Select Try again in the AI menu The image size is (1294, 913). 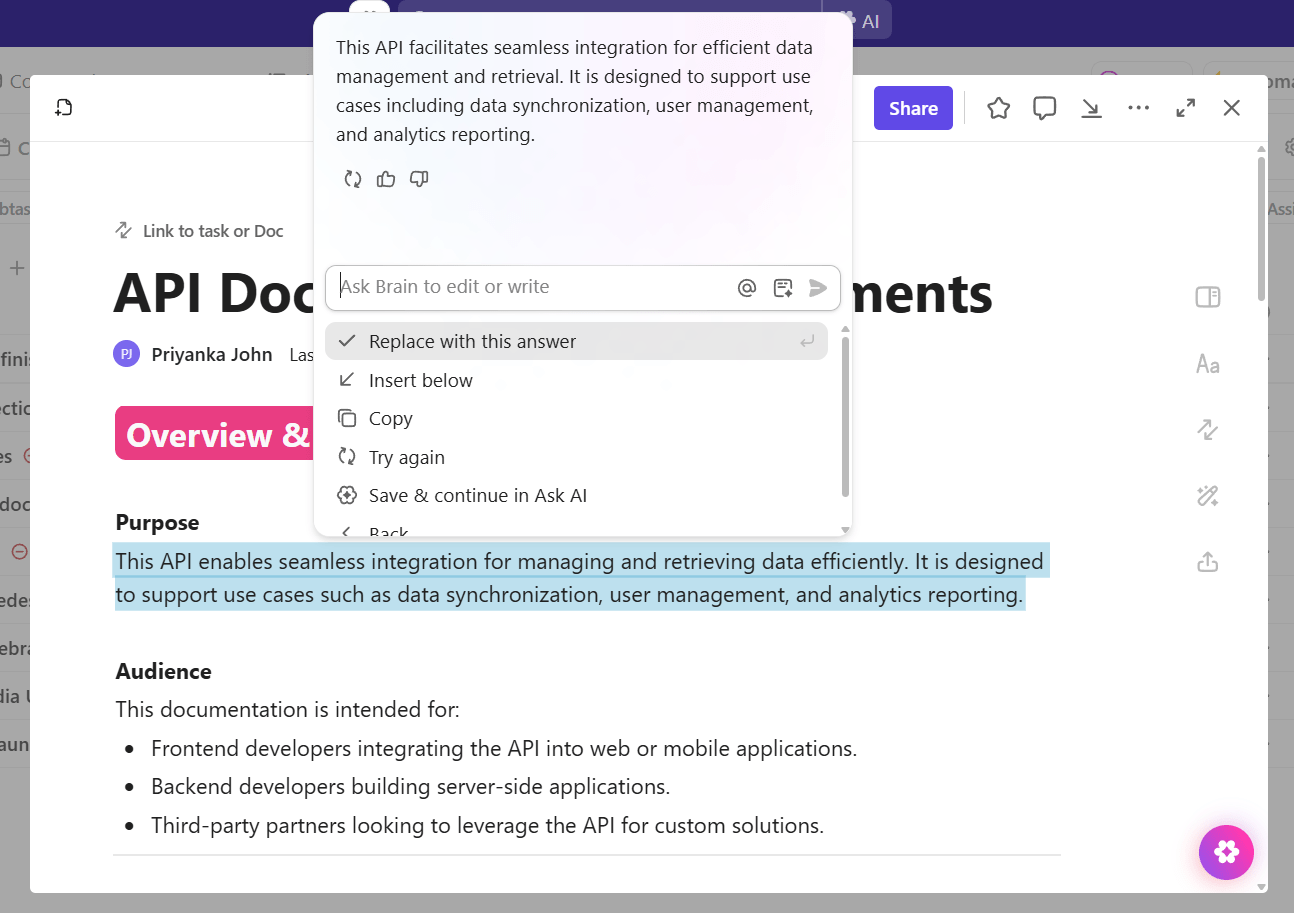[407, 457]
